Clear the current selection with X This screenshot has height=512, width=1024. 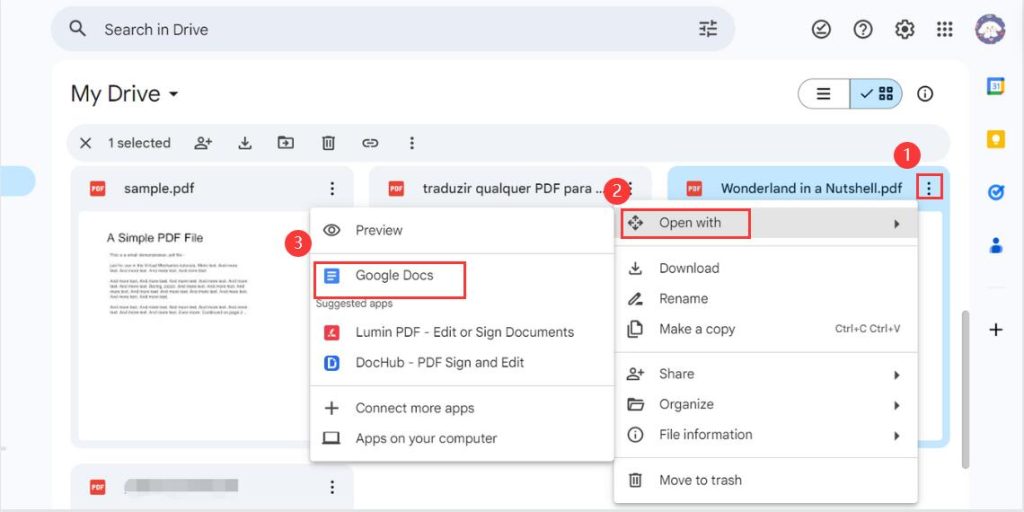(86, 143)
